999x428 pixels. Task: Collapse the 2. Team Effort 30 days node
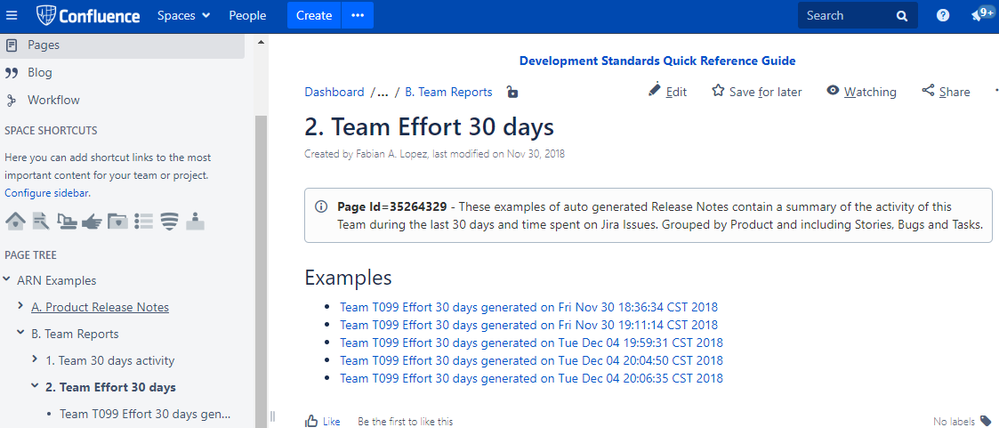pyautogui.click(x=34, y=387)
